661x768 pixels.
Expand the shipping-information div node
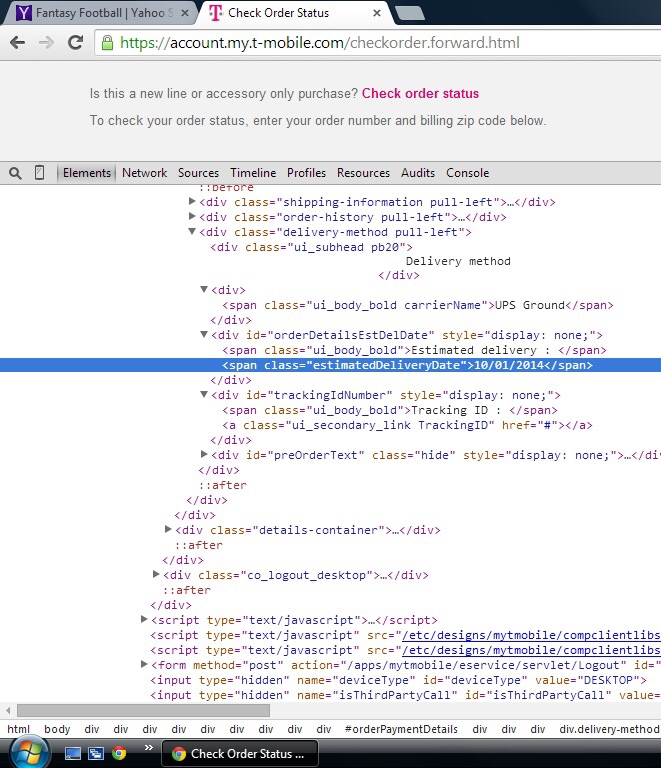click(x=192, y=201)
